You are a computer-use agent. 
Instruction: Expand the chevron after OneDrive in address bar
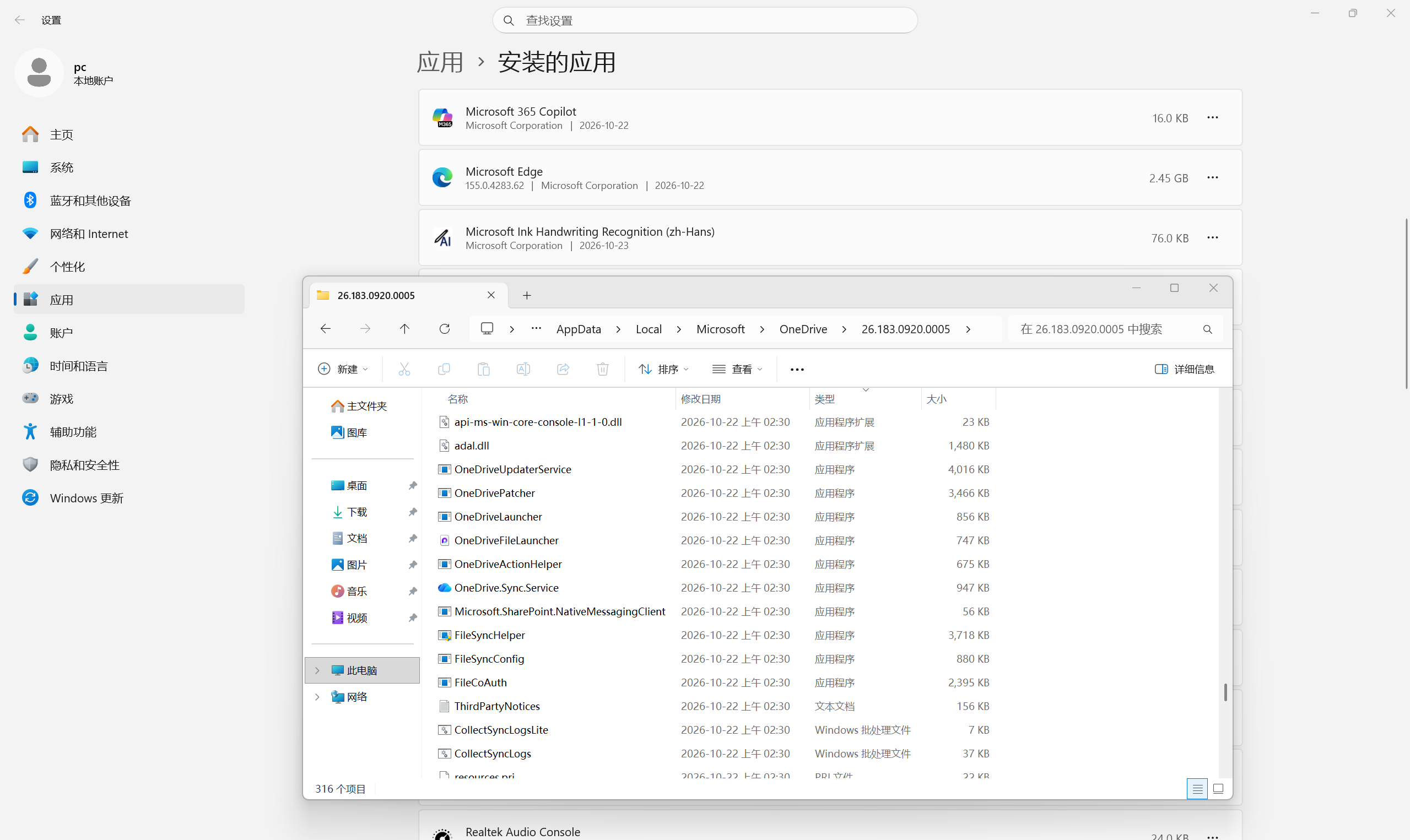pos(844,329)
